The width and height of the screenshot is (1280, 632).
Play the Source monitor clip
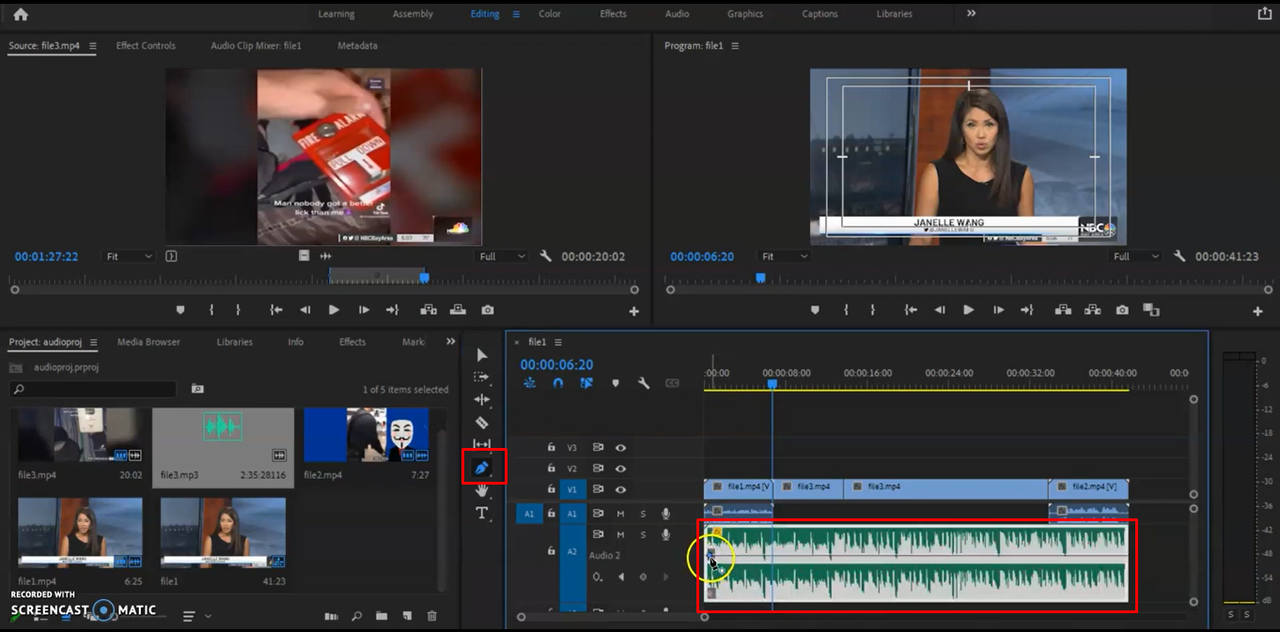point(334,310)
